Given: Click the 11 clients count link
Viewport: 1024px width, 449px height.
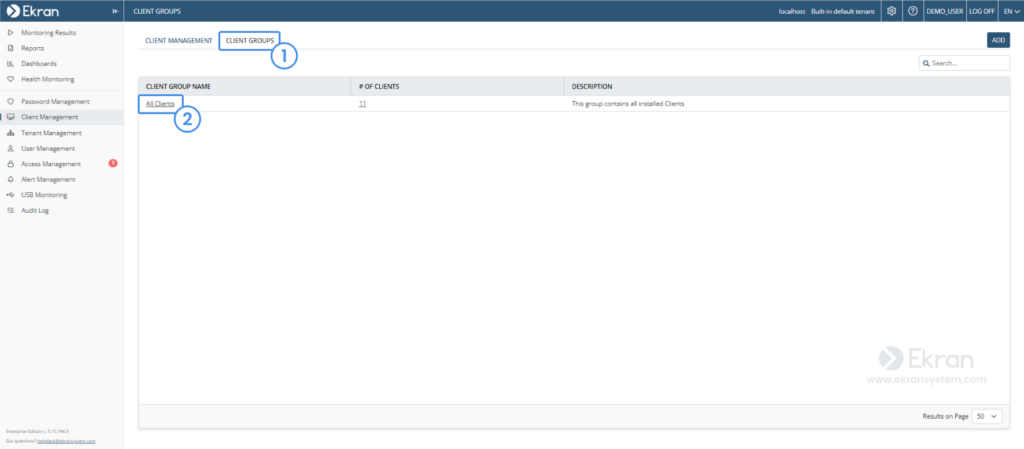Looking at the screenshot, I should click(x=362, y=104).
